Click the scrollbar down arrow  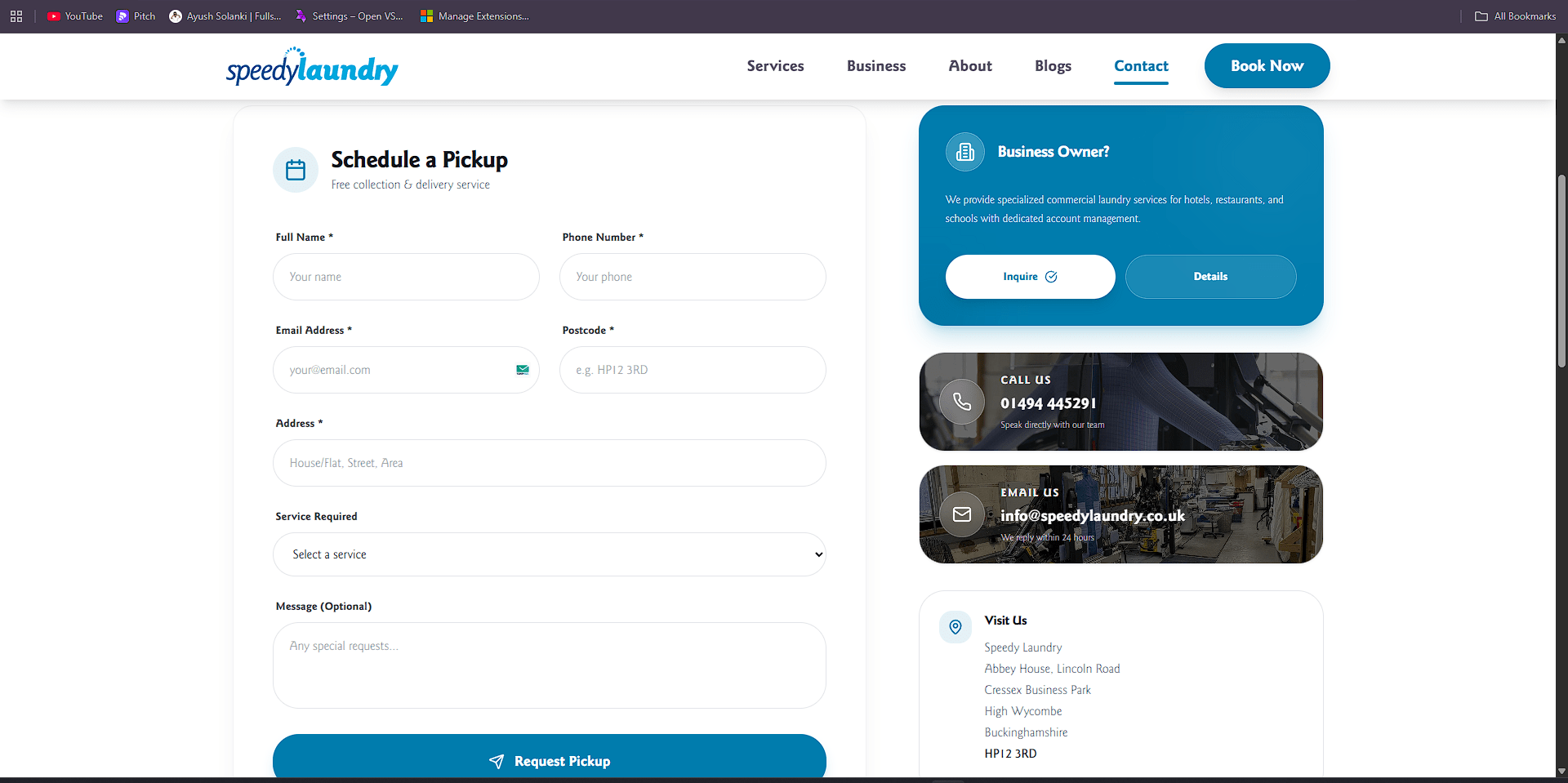pyautogui.click(x=1561, y=771)
